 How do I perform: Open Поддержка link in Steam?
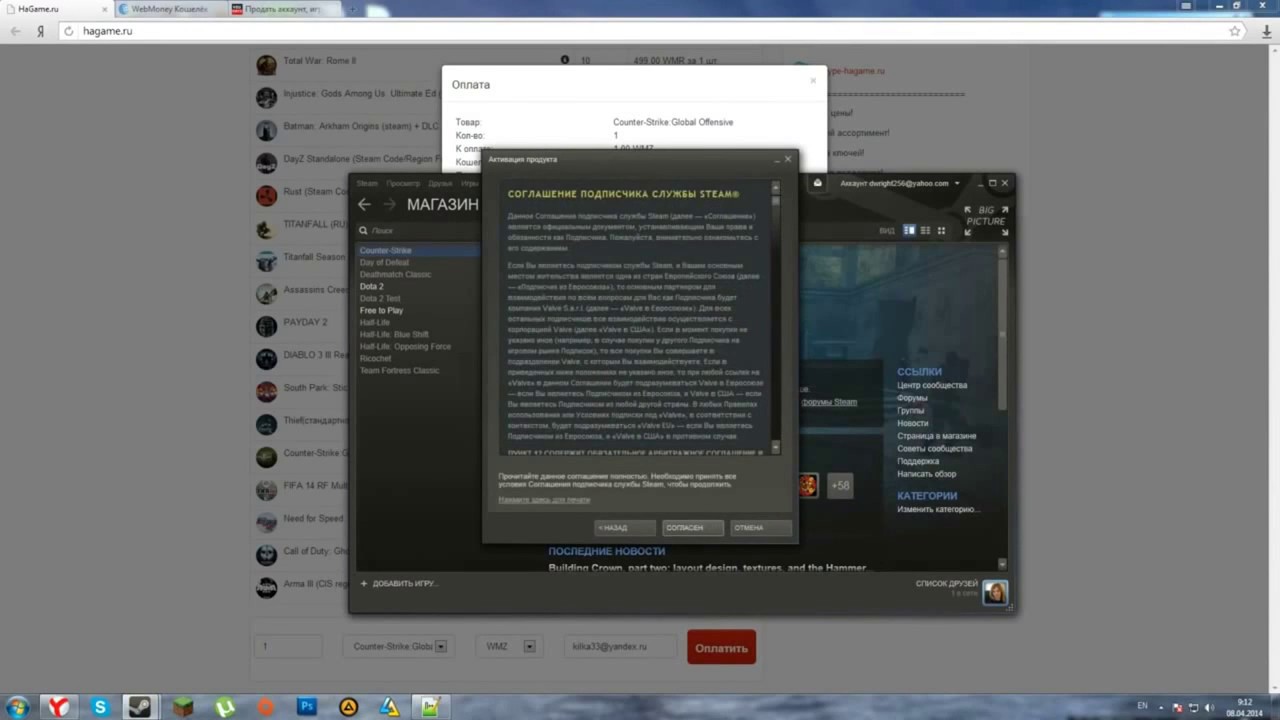click(917, 461)
